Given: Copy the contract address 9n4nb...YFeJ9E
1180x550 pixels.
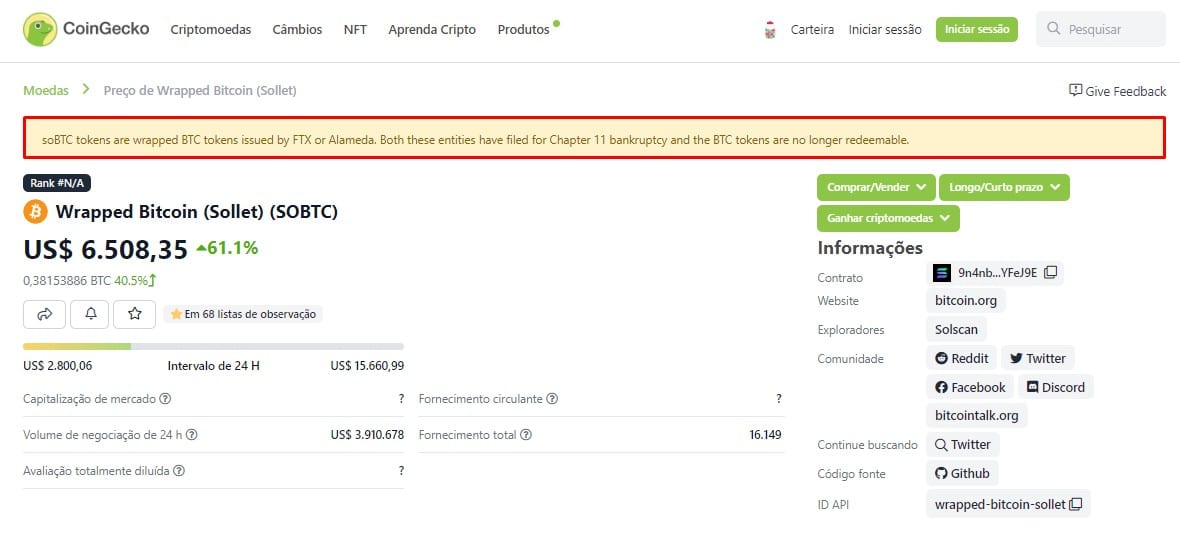Looking at the screenshot, I should (1051, 272).
